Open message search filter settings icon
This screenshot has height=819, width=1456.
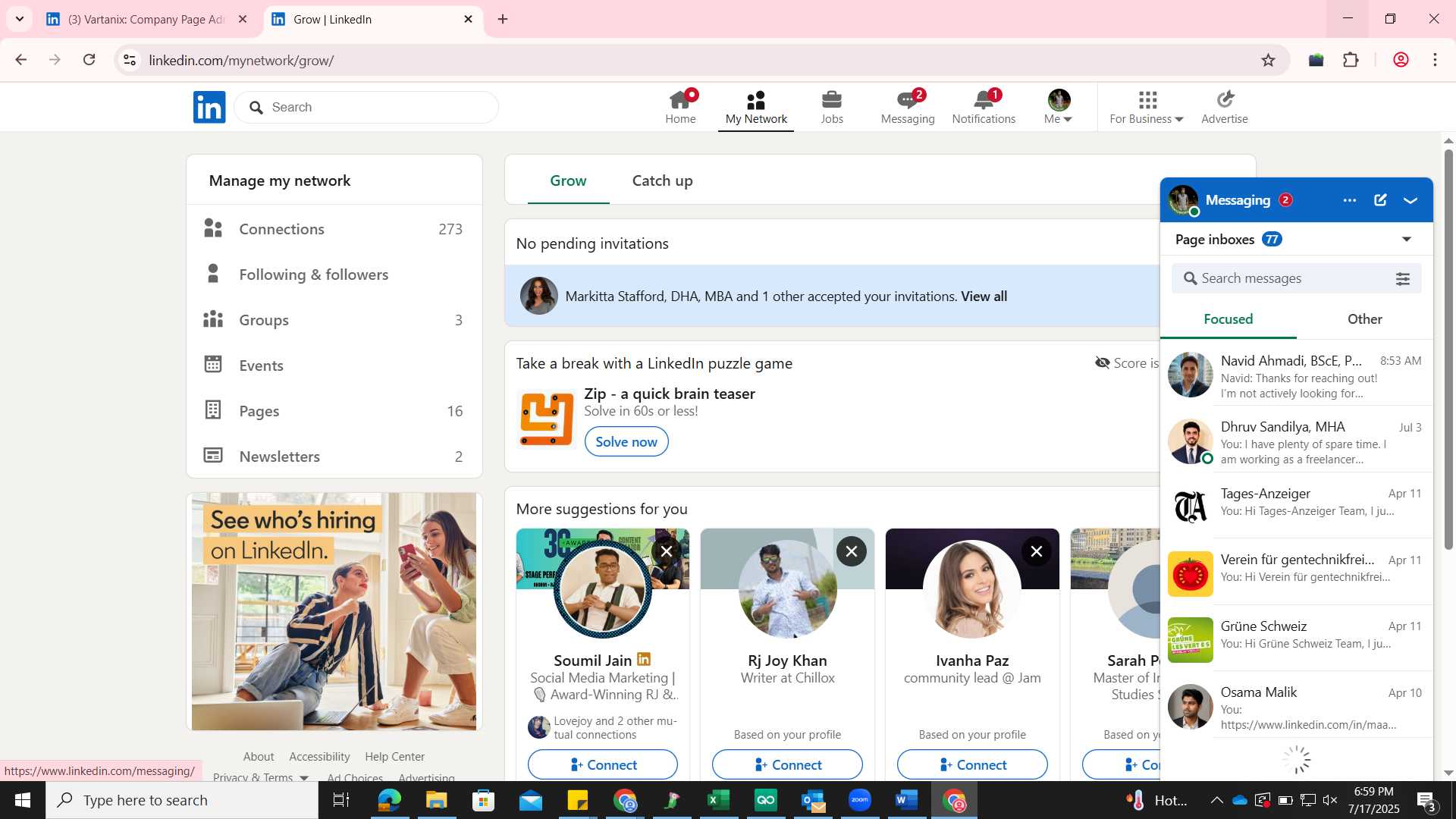tap(1403, 279)
